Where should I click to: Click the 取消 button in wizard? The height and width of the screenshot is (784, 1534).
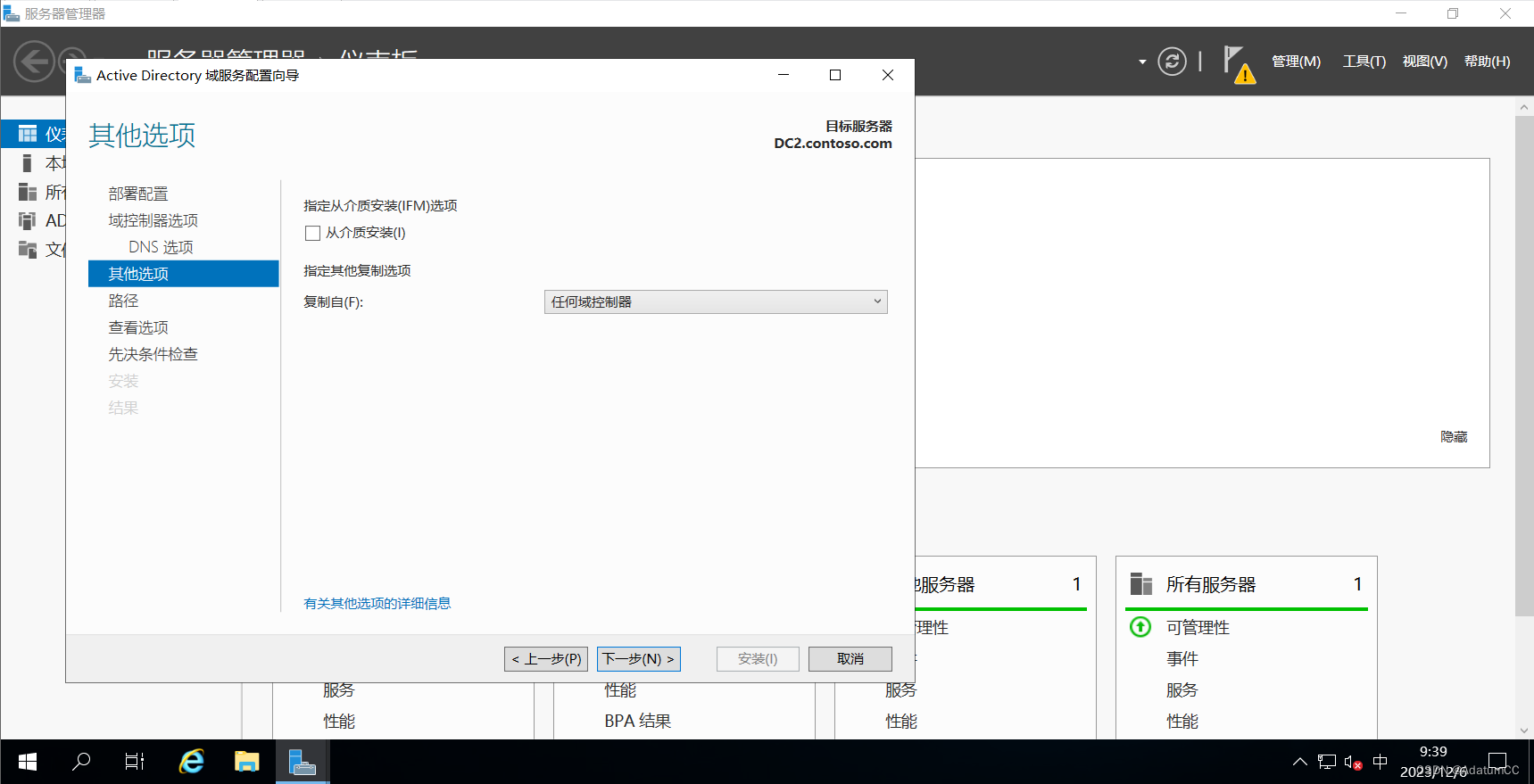point(850,659)
